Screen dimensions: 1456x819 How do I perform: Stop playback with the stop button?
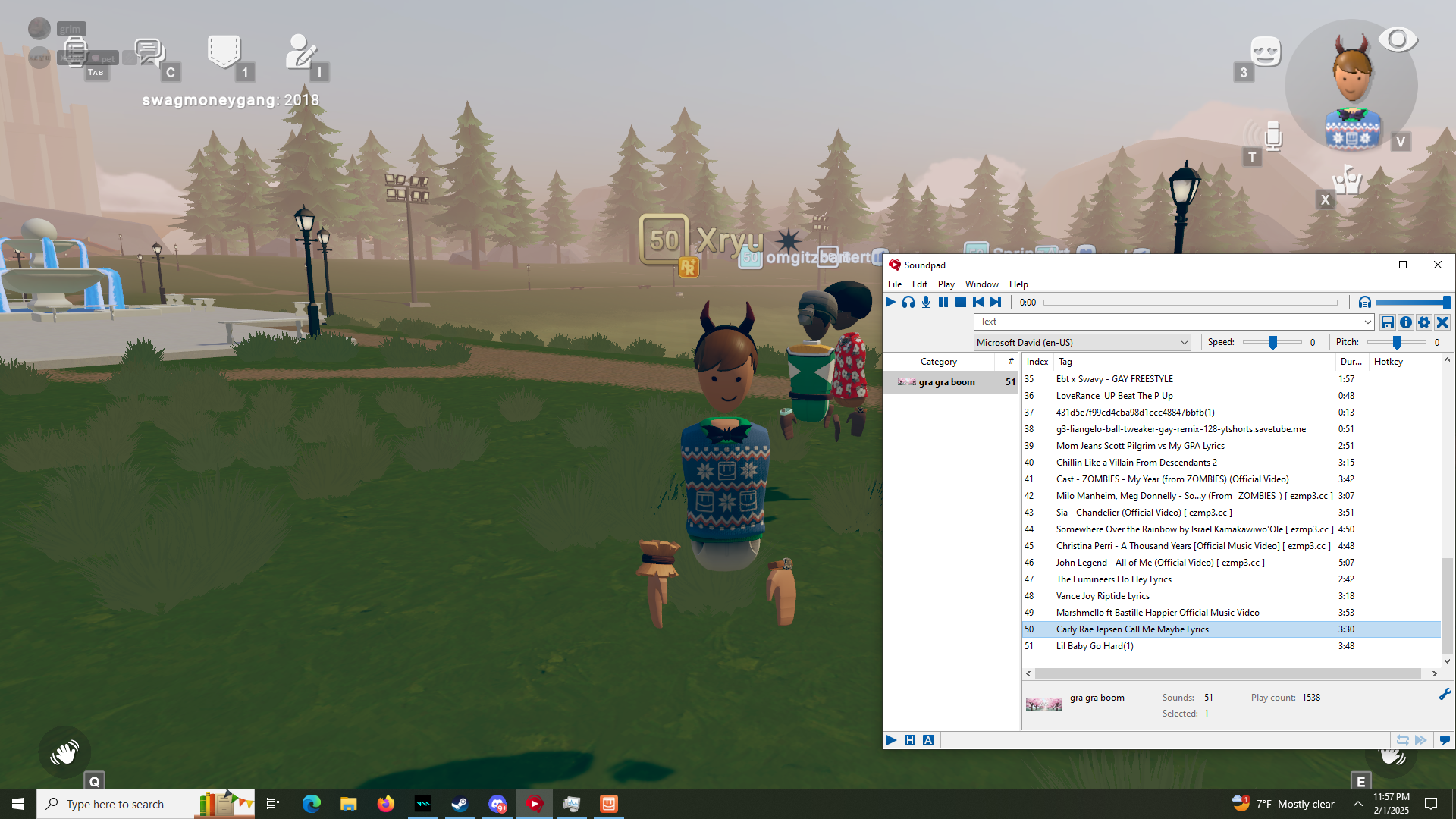point(961,302)
